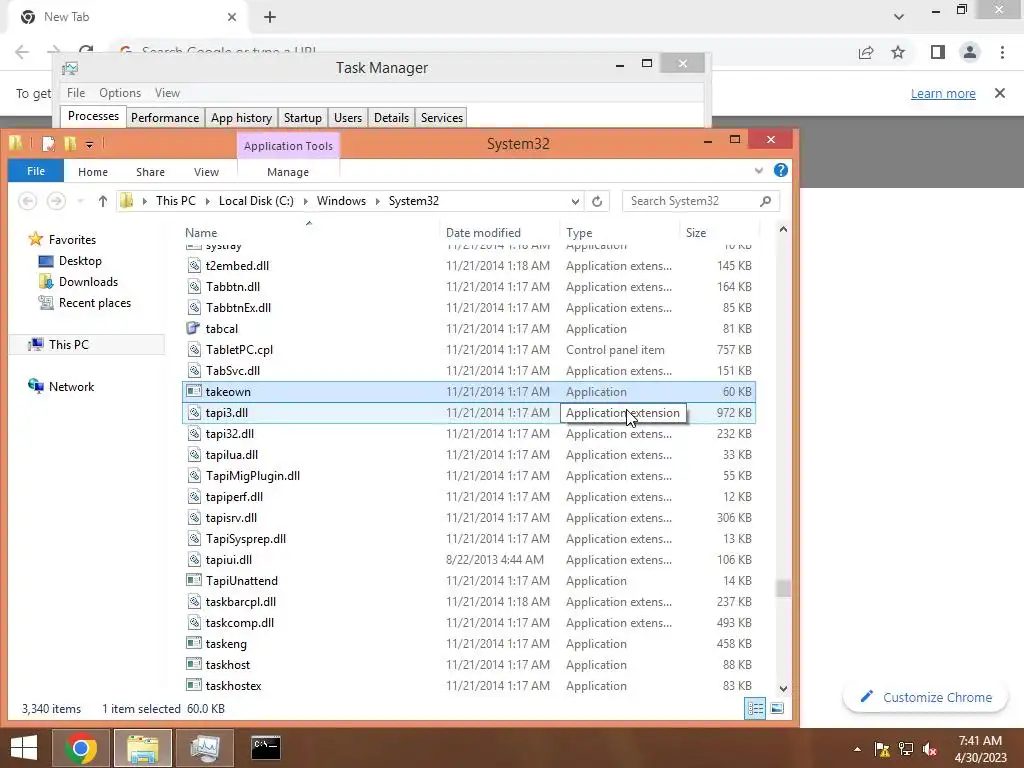Open Action Center flag tray icon
Image resolution: width=1024 pixels, height=768 pixels.
coord(882,749)
